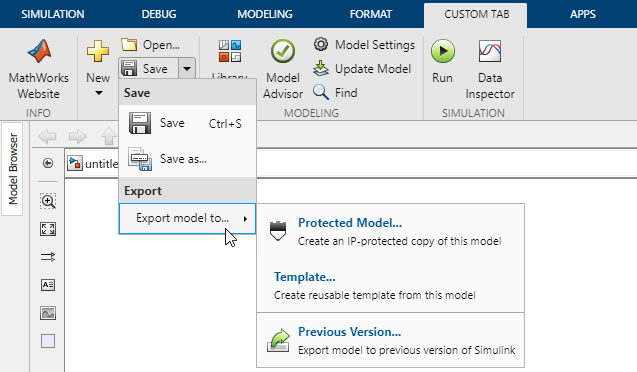Image resolution: width=637 pixels, height=372 pixels.
Task: Click the New model plus icon
Action: (98, 51)
